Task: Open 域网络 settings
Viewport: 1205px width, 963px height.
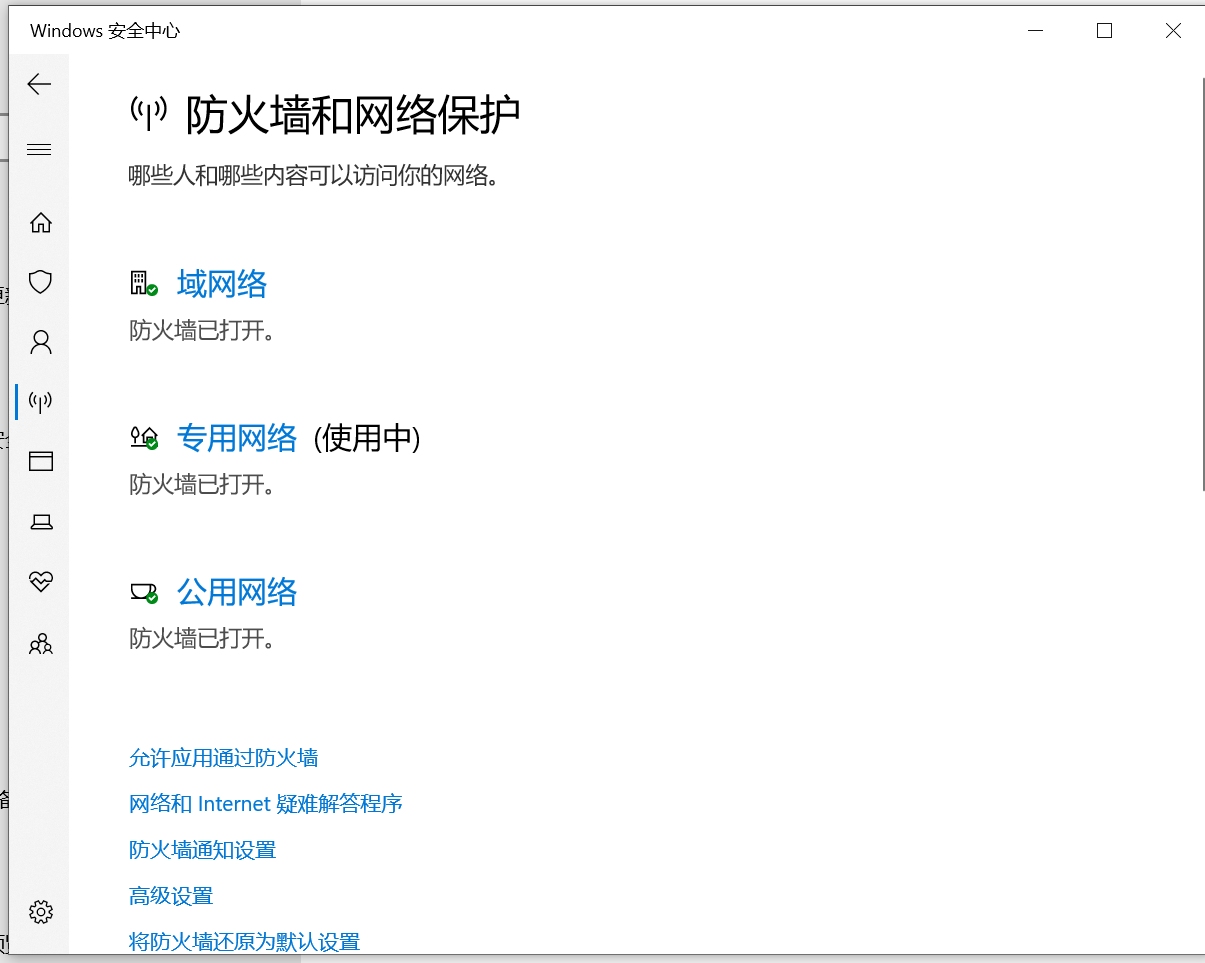Action: tap(222, 284)
